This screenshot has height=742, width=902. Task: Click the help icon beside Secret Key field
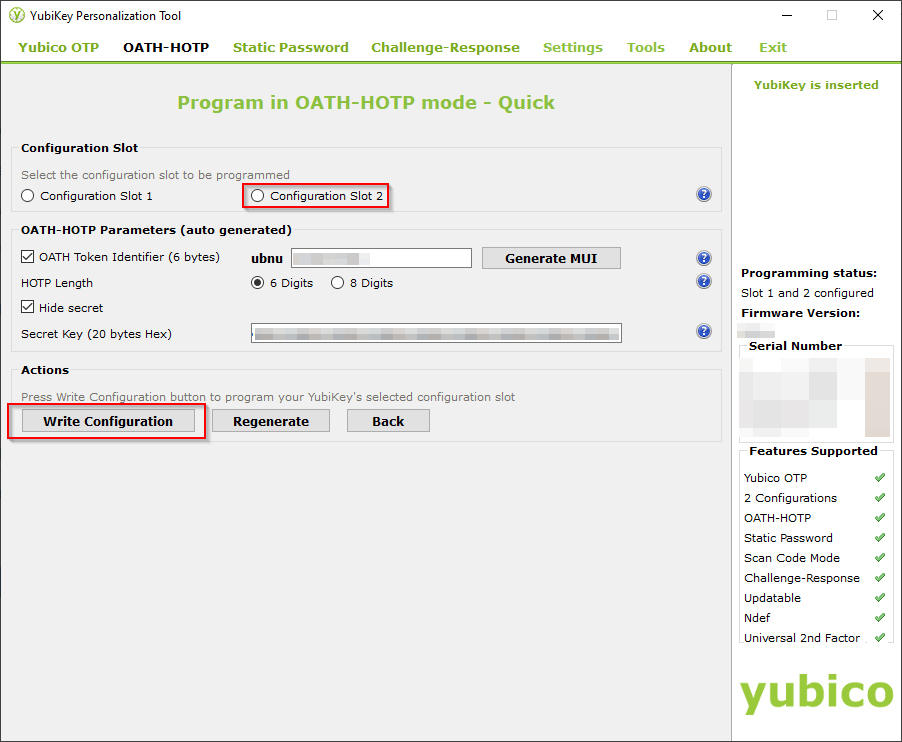click(x=704, y=333)
